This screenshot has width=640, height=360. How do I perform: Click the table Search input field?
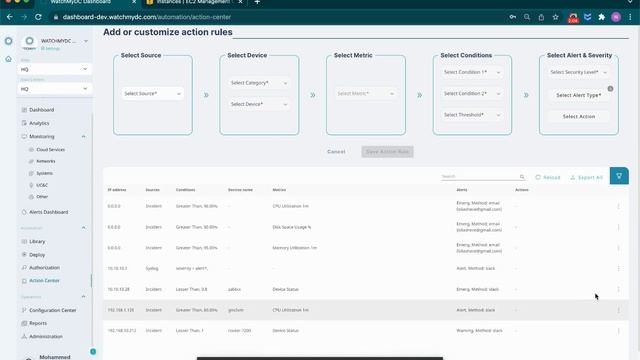(479, 176)
